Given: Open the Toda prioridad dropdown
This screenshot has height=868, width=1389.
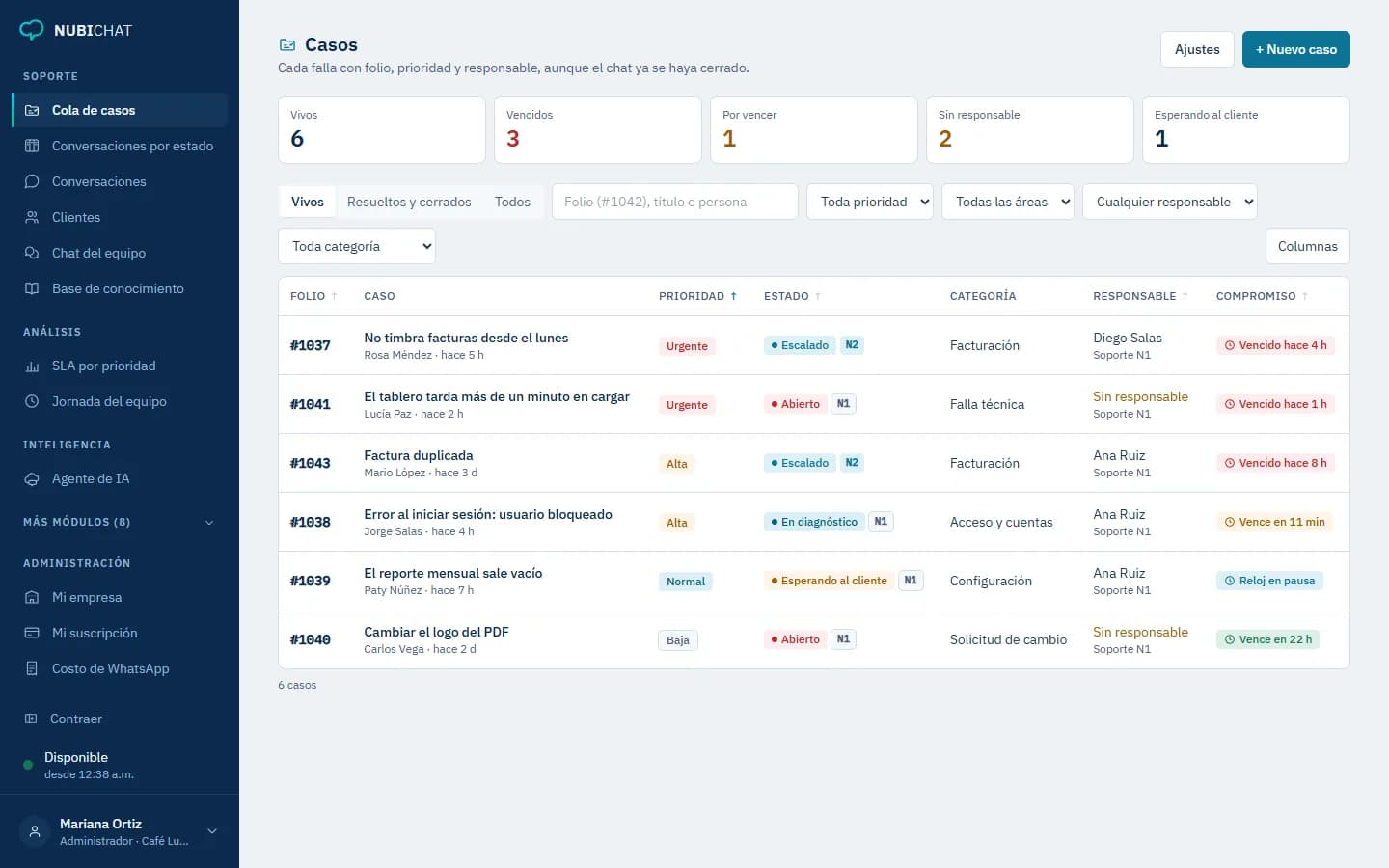Looking at the screenshot, I should pyautogui.click(x=870, y=202).
